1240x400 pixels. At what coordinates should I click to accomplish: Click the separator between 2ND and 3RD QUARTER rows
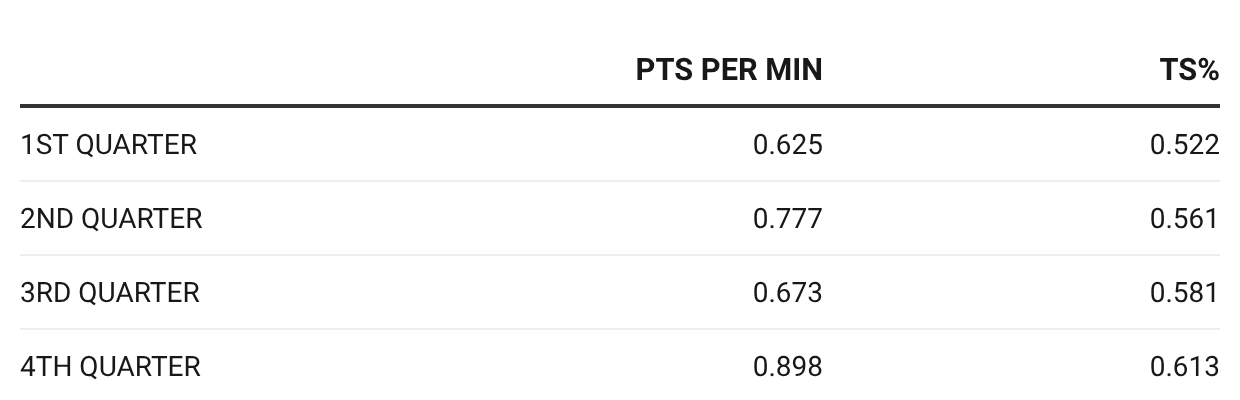pos(620,255)
